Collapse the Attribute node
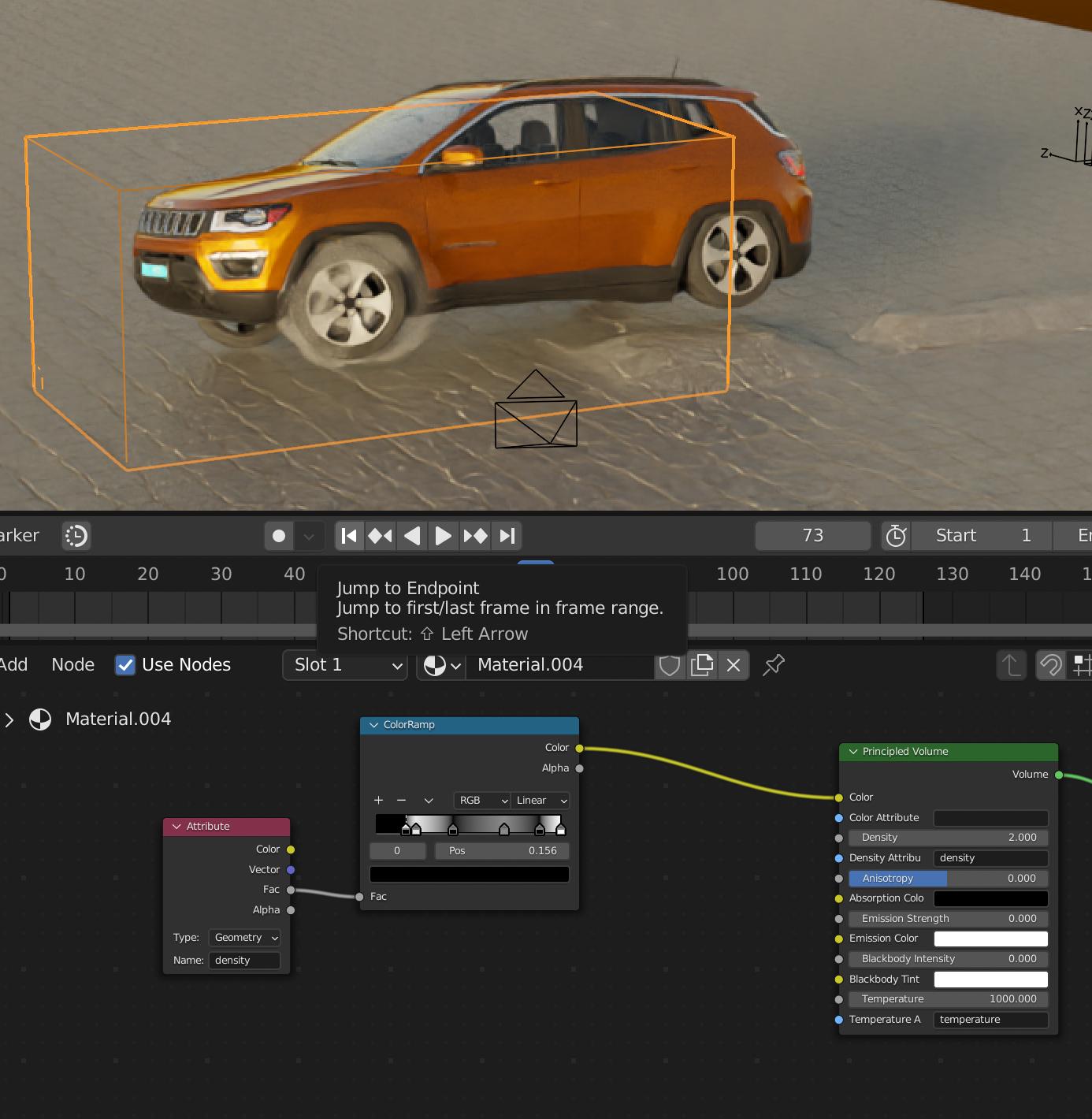The width and height of the screenshot is (1092, 1119). [x=176, y=827]
